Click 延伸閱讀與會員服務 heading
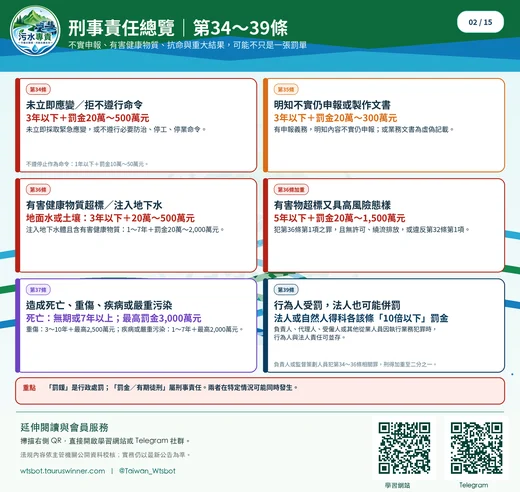Image resolution: width=520 pixels, height=492 pixels. [x=64, y=427]
